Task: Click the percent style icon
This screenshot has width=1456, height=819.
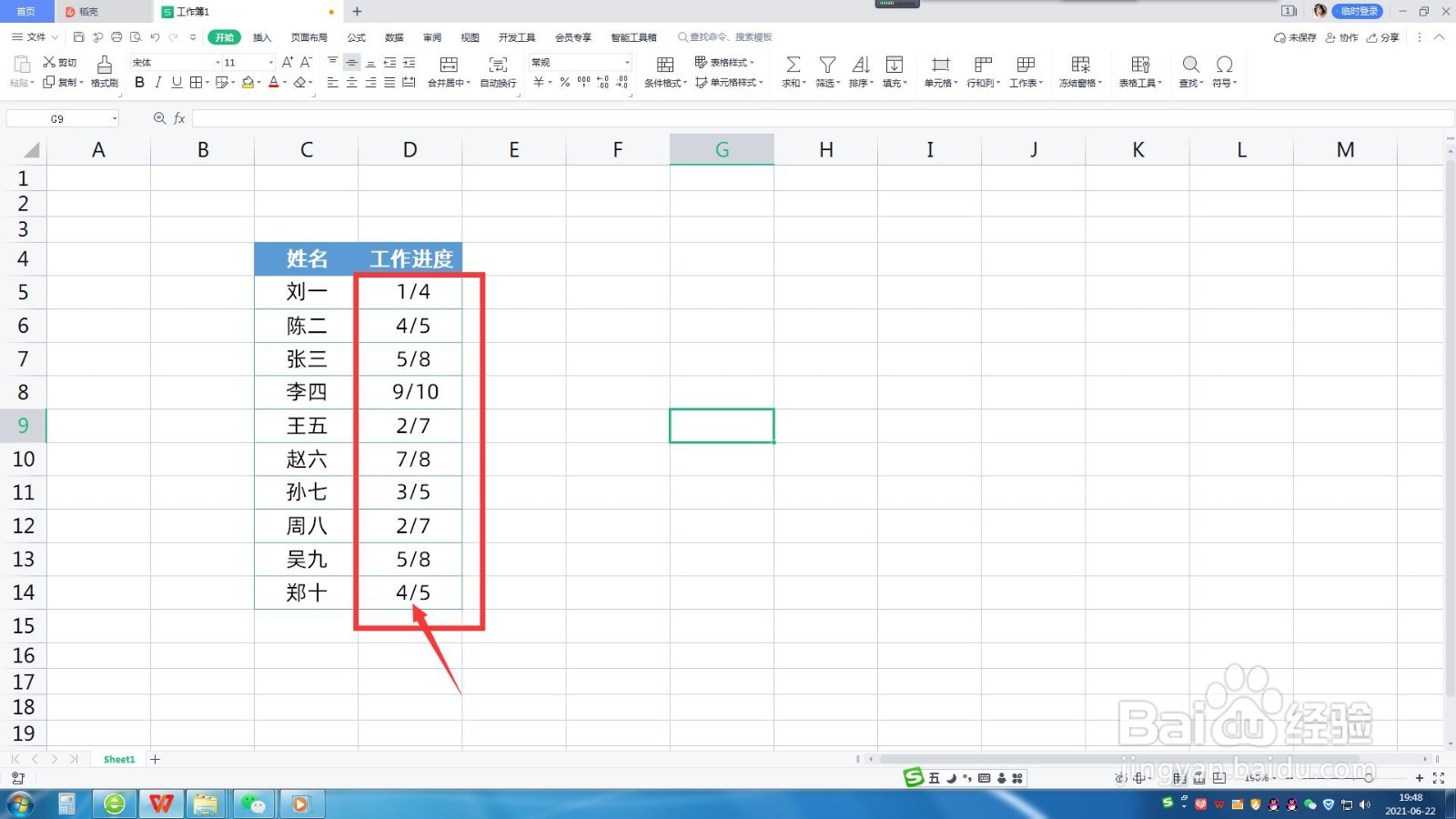Action: click(565, 82)
